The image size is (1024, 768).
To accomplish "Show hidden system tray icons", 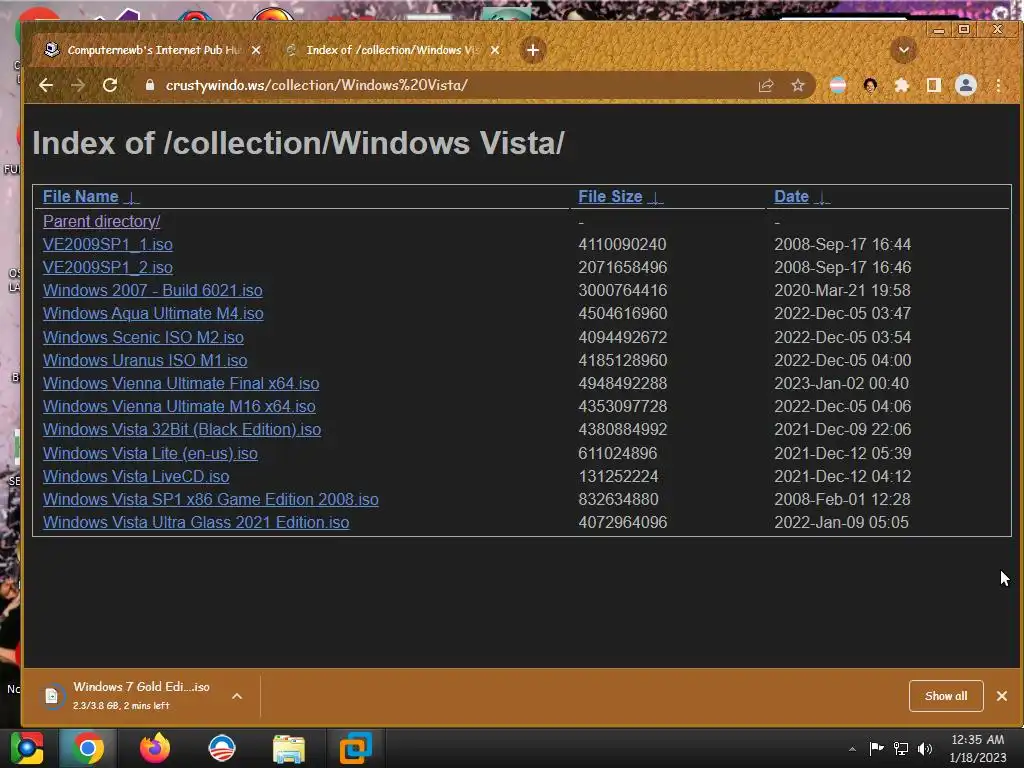I will pyautogui.click(x=852, y=749).
